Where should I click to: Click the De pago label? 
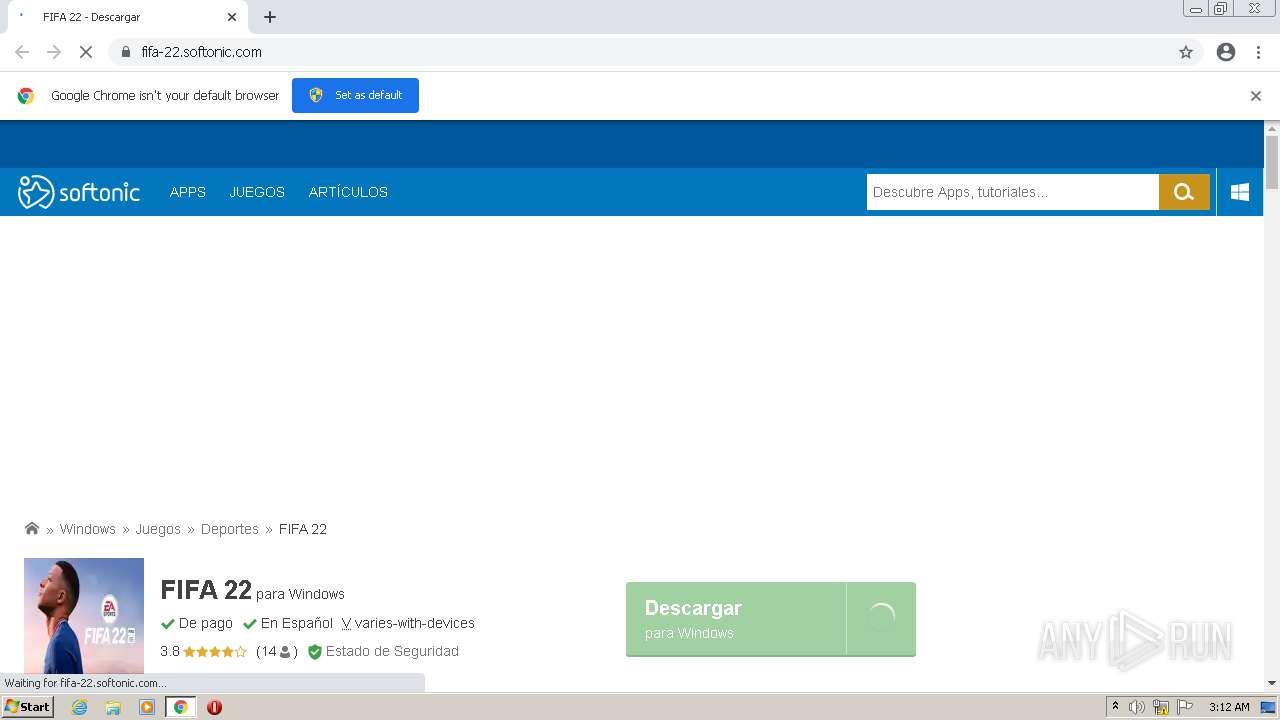(197, 623)
